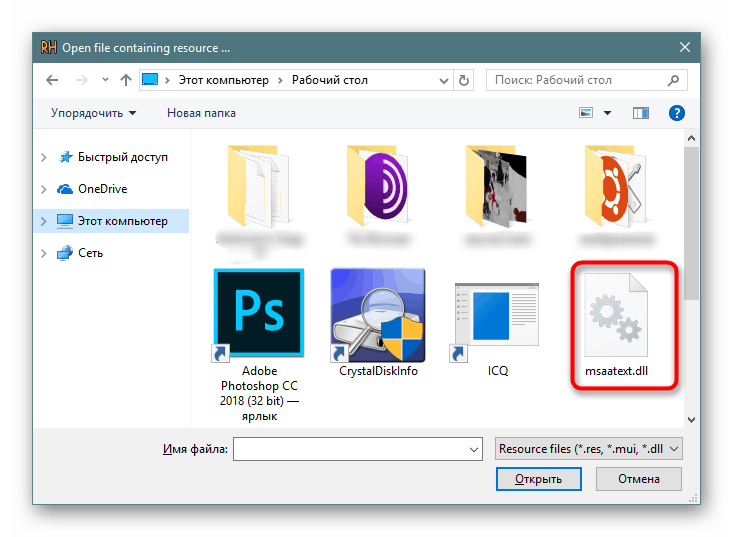Select OneDrive in navigation pane

point(102,189)
